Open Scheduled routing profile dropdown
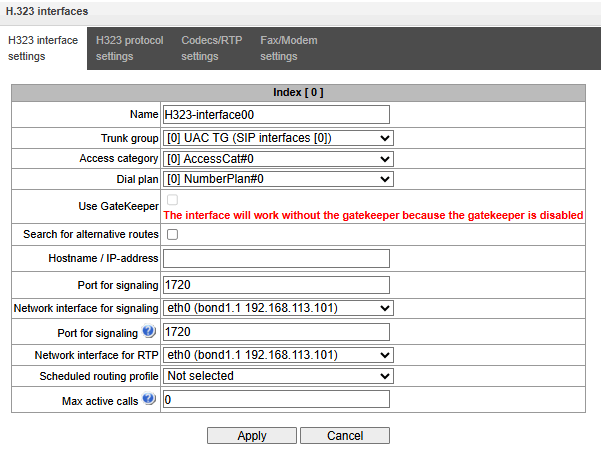601x460 pixels. [x=278, y=376]
